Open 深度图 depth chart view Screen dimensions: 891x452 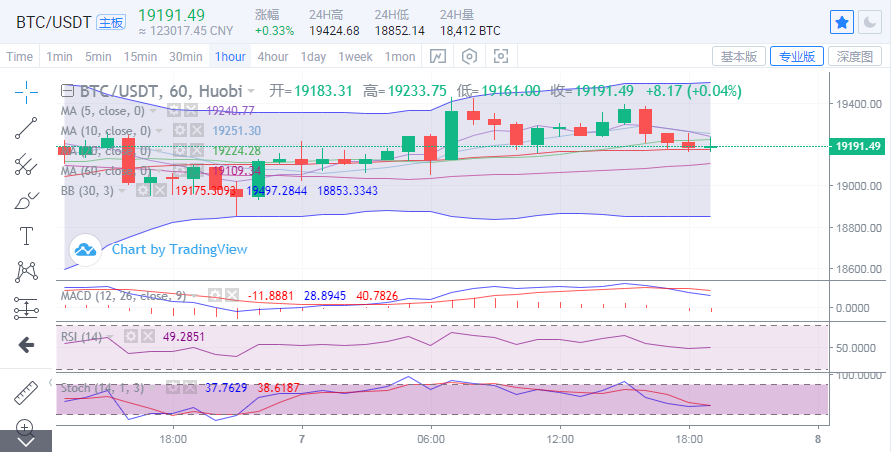pos(855,56)
